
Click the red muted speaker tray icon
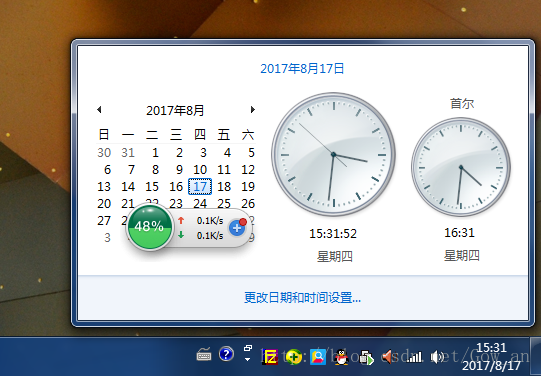387,357
